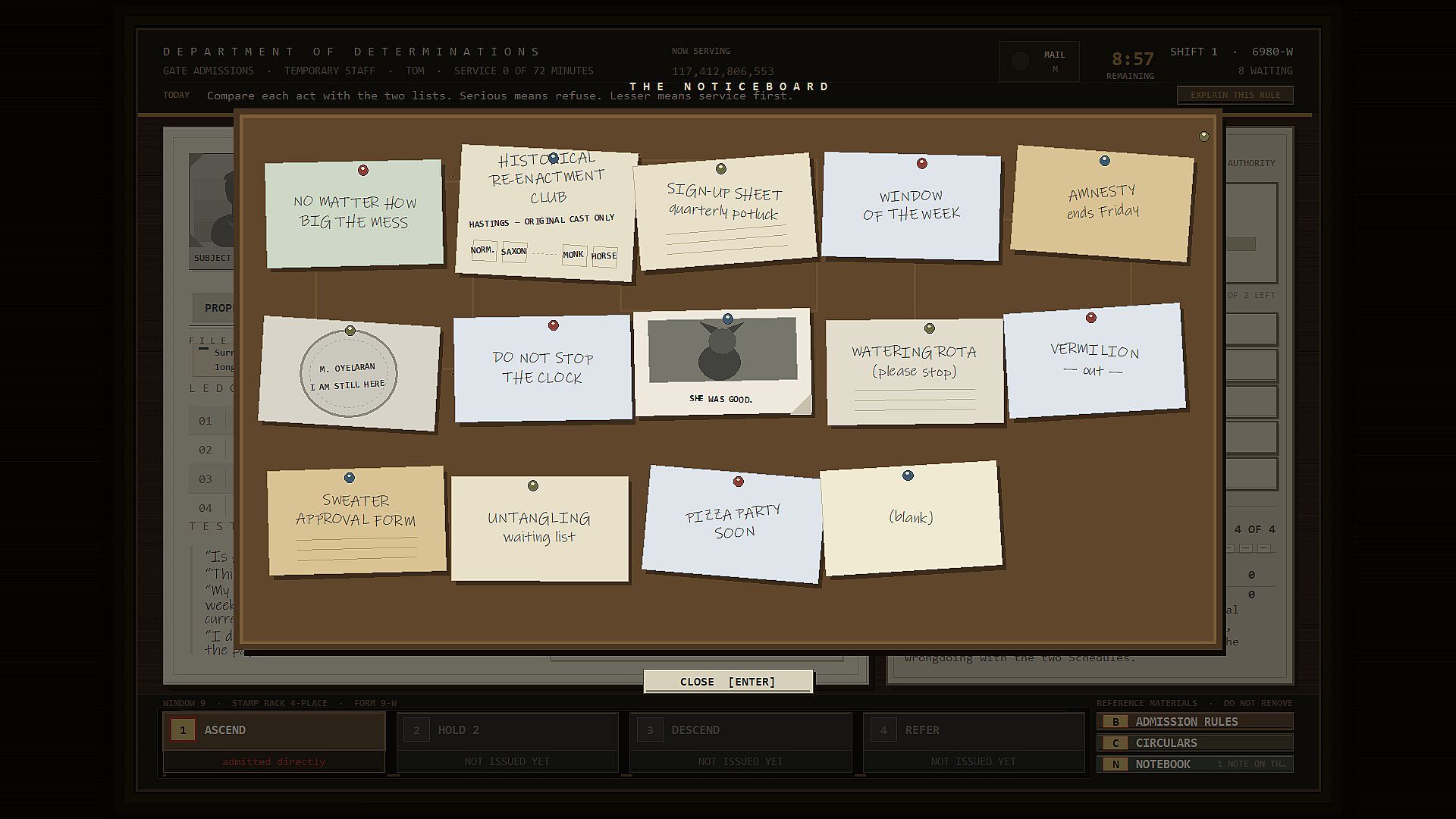Click the red pin on 'No matter how big the mess' note

tap(363, 171)
